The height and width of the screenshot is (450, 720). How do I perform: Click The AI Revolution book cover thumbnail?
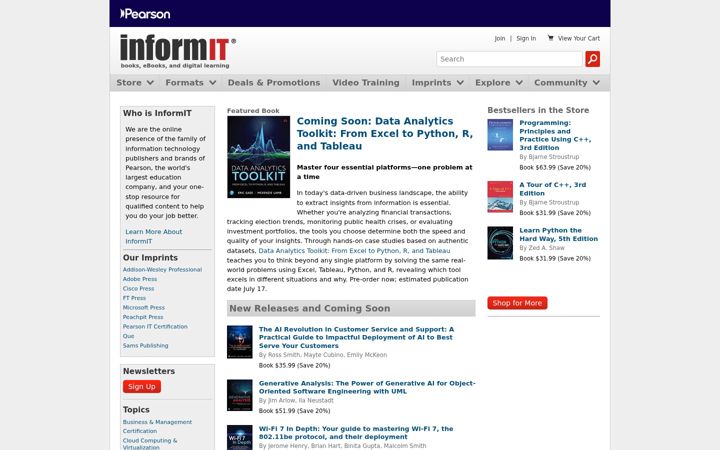point(240,342)
